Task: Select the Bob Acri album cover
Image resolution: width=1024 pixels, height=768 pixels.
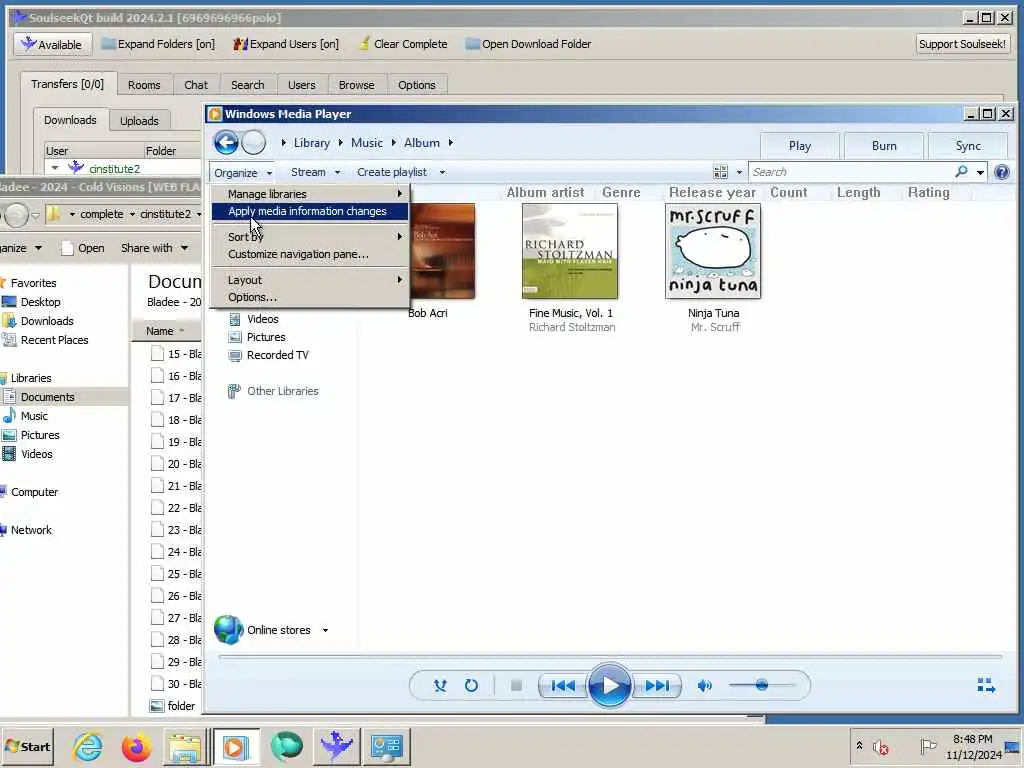Action: 442,251
